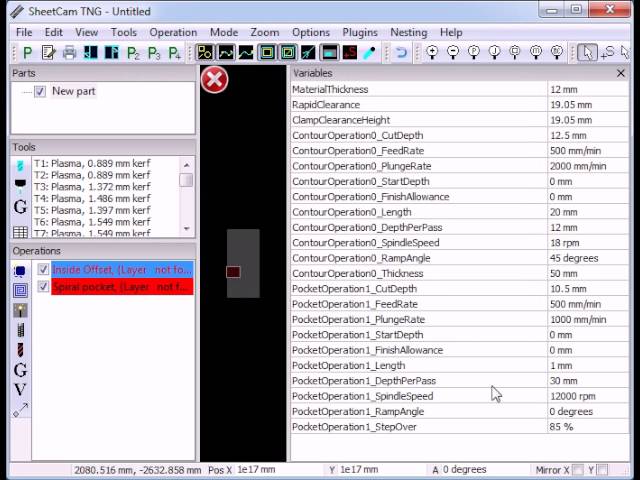Viewport: 640px width, 480px height.
Task: Toggle the Inside Offset operation checkbox
Action: (43, 269)
